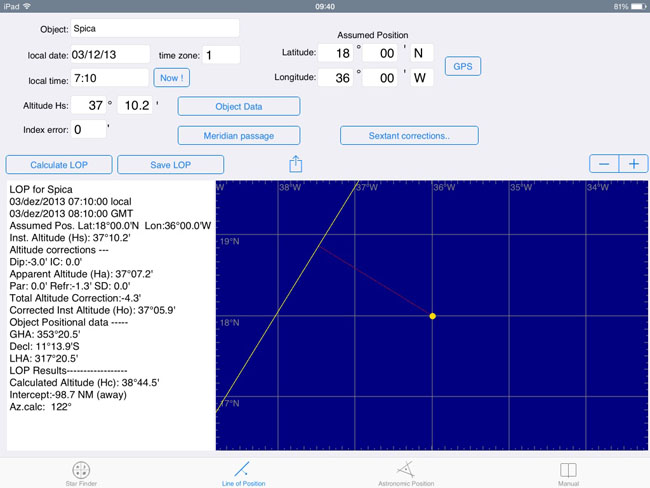Select the 'Az.calc: 122°' line

tap(40, 407)
